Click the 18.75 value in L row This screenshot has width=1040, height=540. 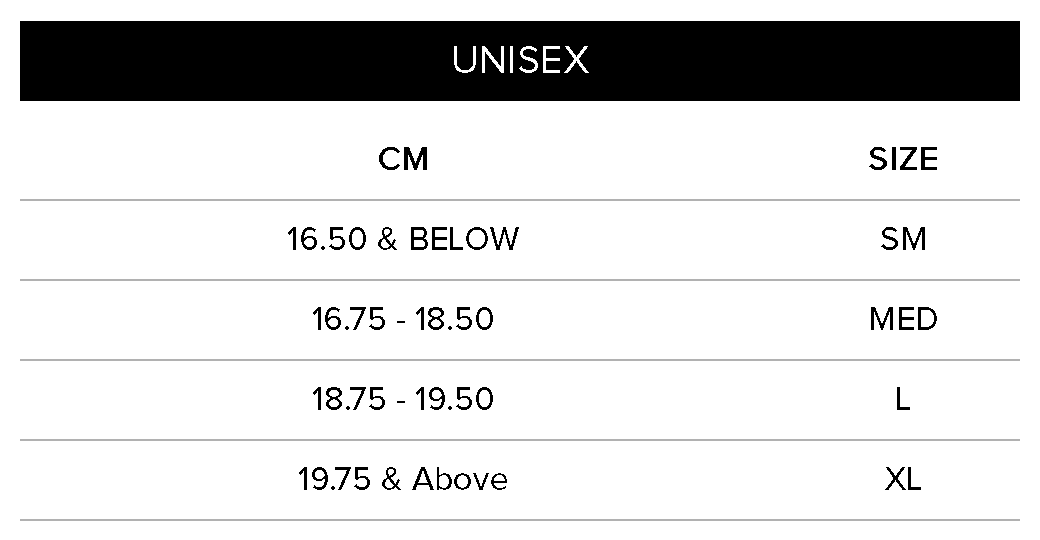tap(348, 400)
